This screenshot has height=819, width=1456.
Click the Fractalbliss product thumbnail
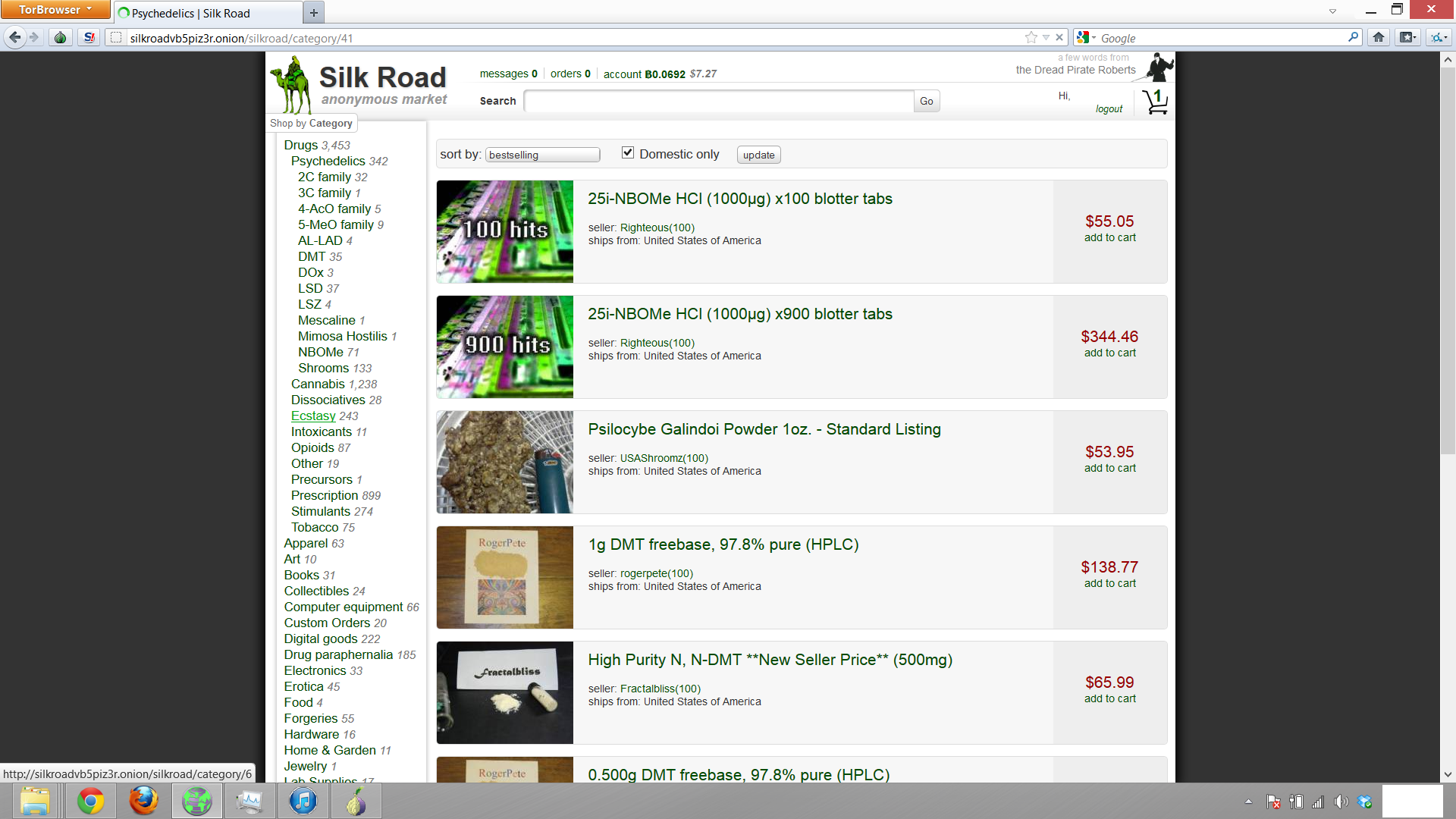505,692
